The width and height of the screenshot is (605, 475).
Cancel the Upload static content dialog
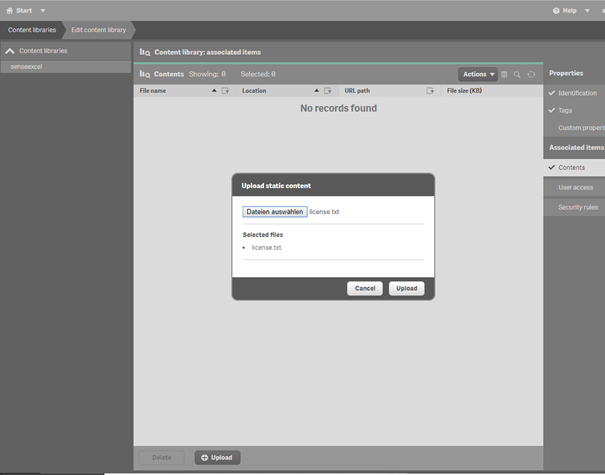tap(365, 288)
